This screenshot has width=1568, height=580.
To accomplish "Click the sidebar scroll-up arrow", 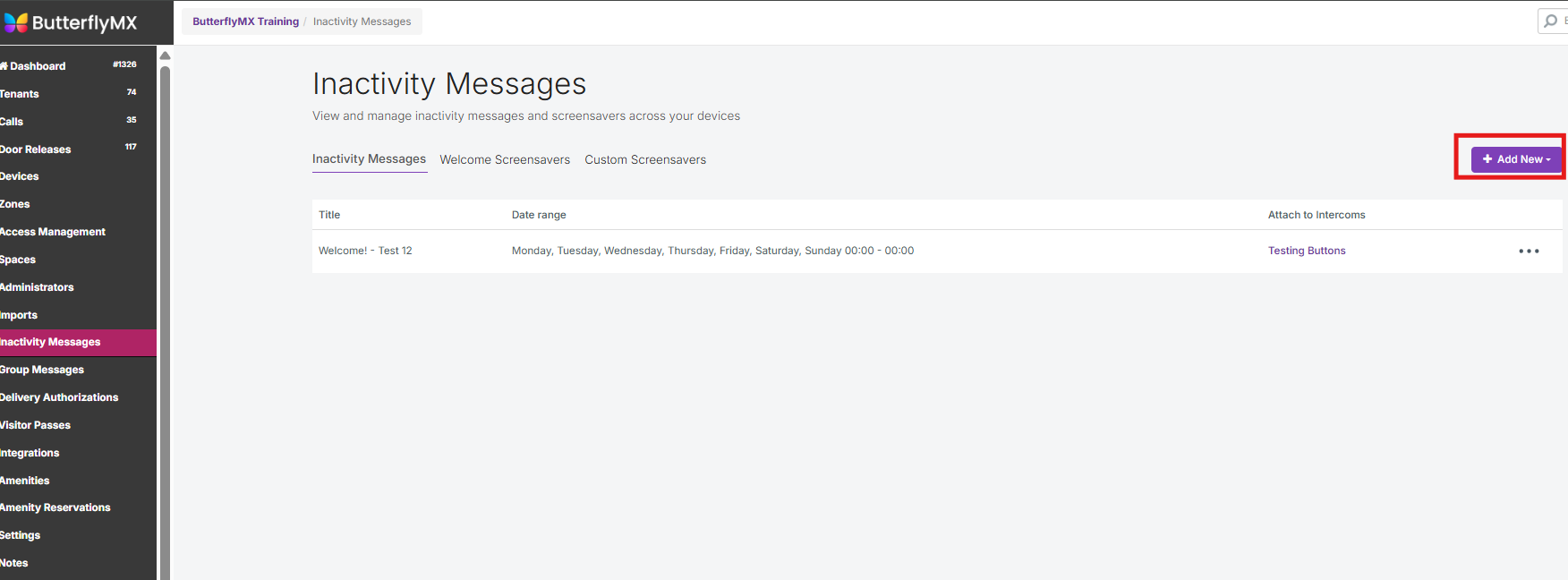I will 165,55.
